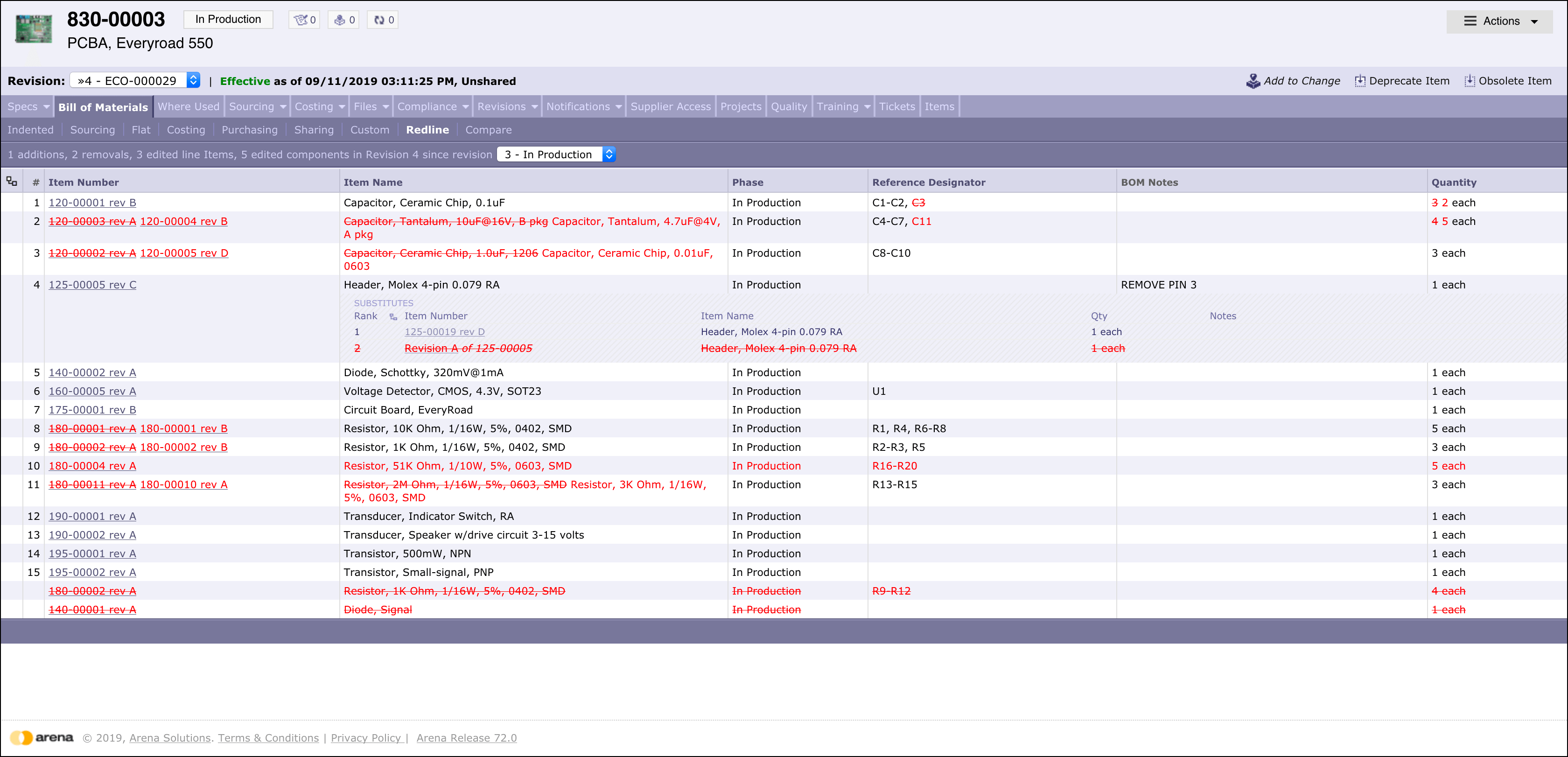The image size is (1568, 757).
Task: Open the Arena Release 72.0 link
Action: (467, 738)
